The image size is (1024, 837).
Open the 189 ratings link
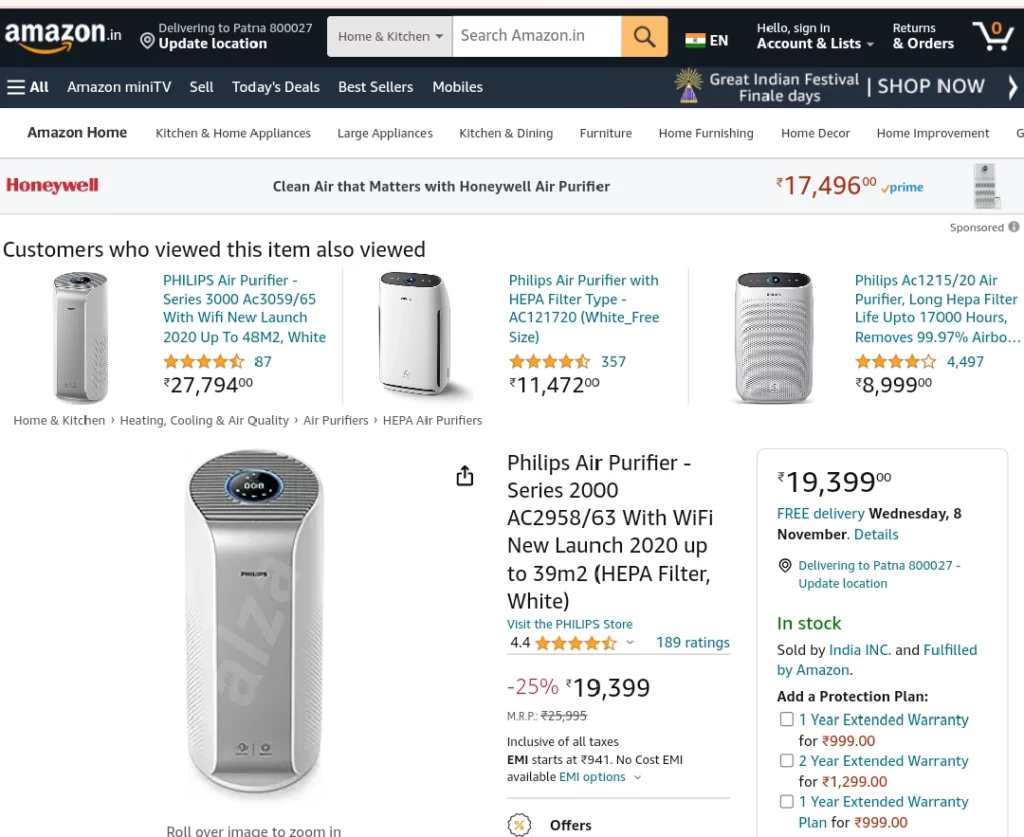click(x=693, y=642)
